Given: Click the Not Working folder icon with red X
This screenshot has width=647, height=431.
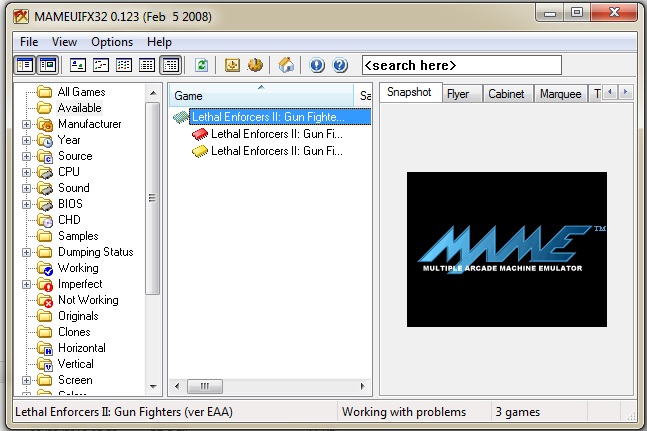Looking at the screenshot, I should [45, 301].
